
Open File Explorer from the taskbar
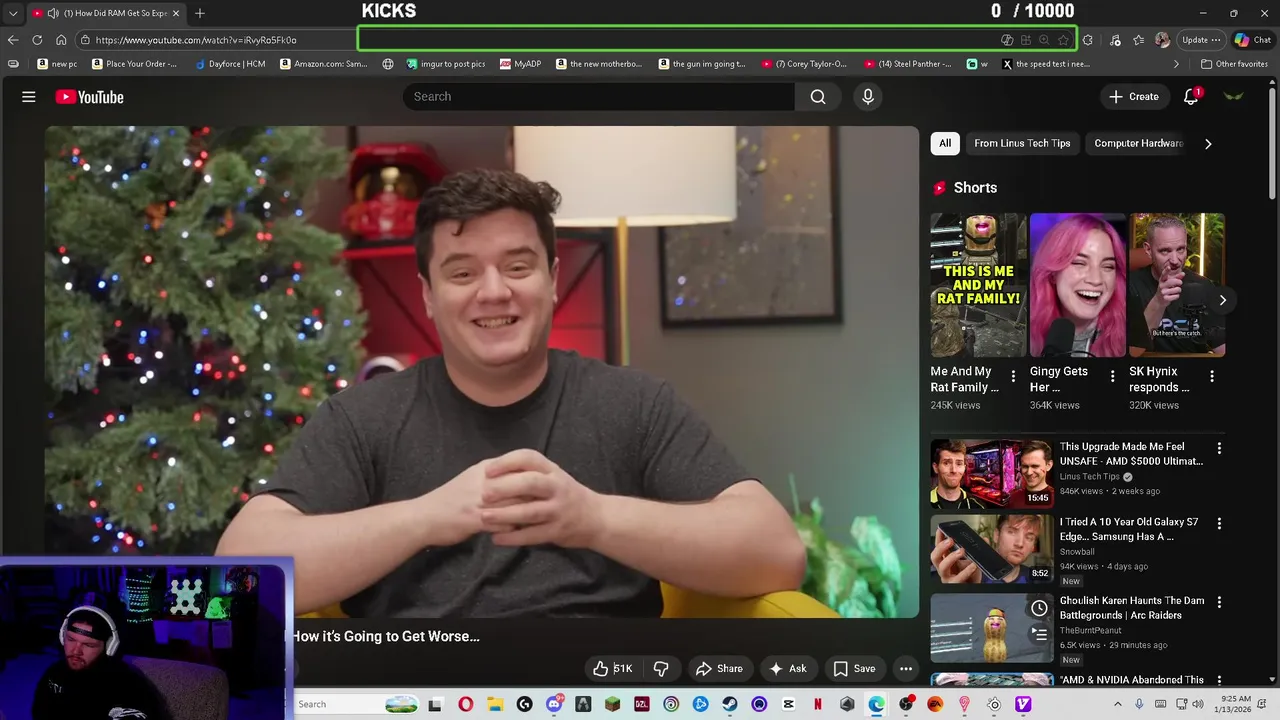click(495, 704)
